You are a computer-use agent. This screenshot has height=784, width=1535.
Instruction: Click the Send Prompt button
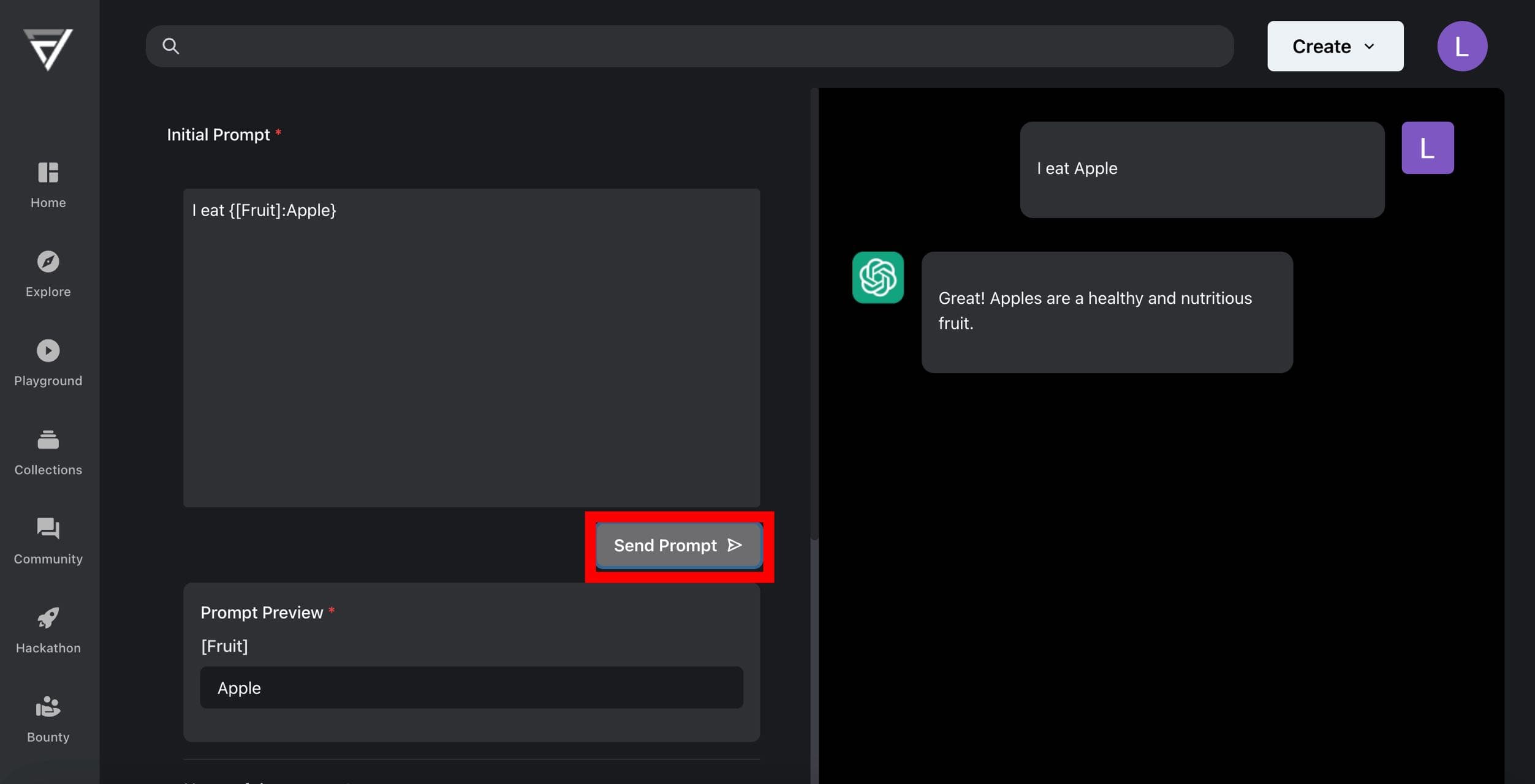pyautogui.click(x=679, y=545)
